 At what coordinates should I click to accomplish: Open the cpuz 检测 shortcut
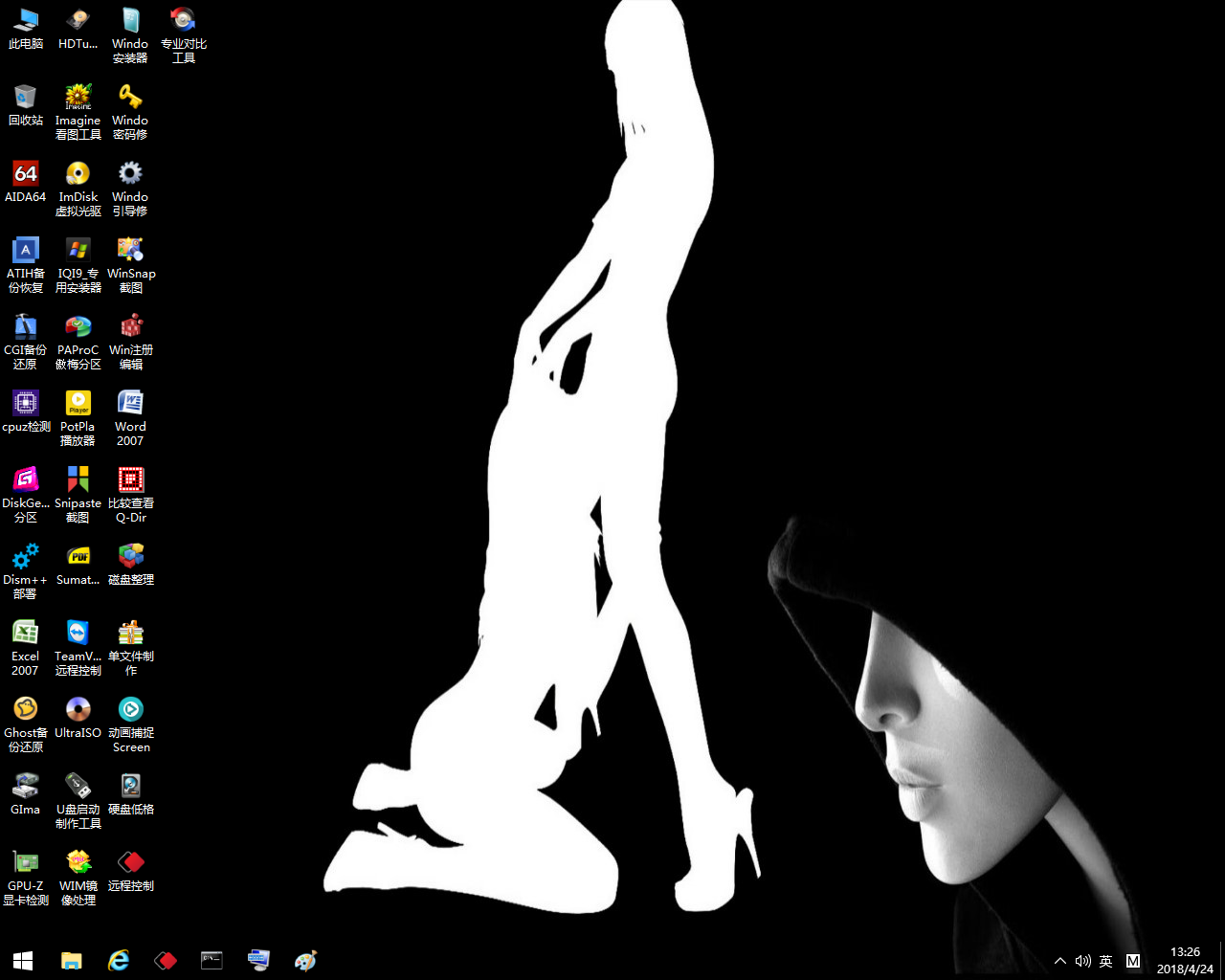26,412
